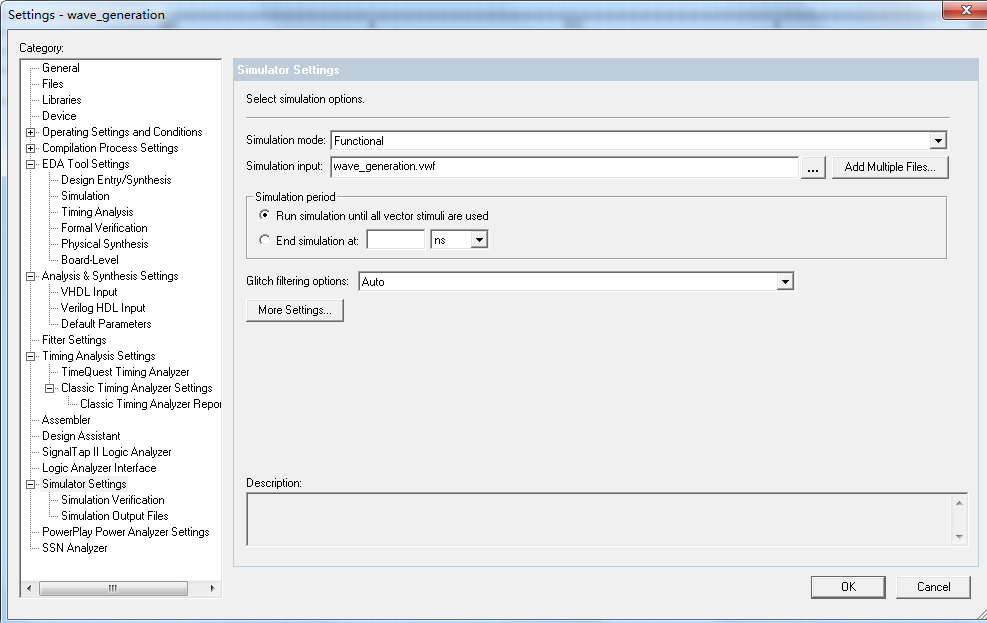Open More Settings dialog
987x623 pixels.
295,310
